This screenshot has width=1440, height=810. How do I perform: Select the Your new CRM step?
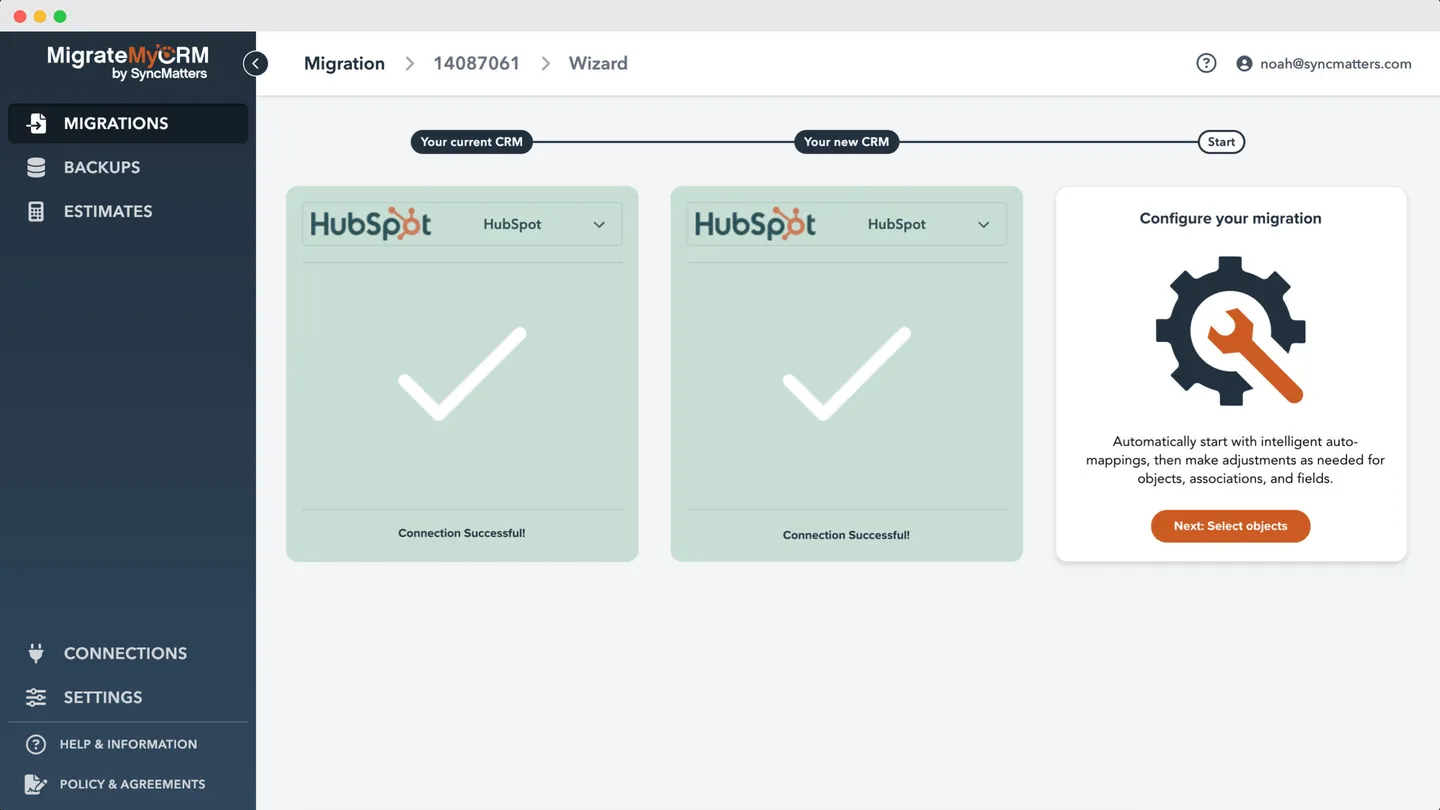point(846,142)
